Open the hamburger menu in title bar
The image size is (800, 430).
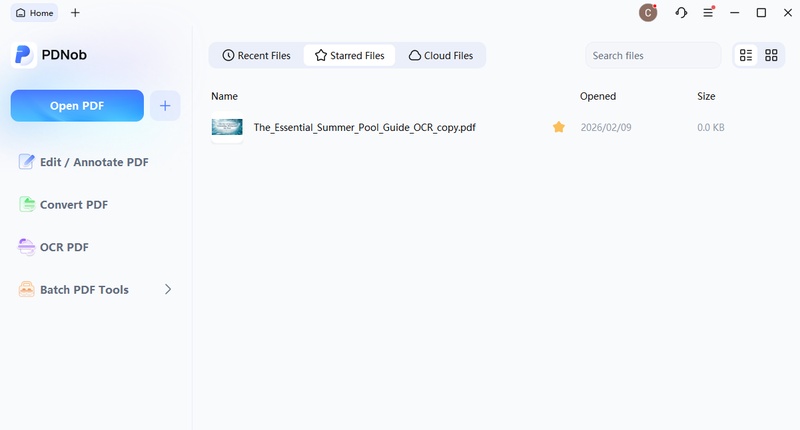708,13
